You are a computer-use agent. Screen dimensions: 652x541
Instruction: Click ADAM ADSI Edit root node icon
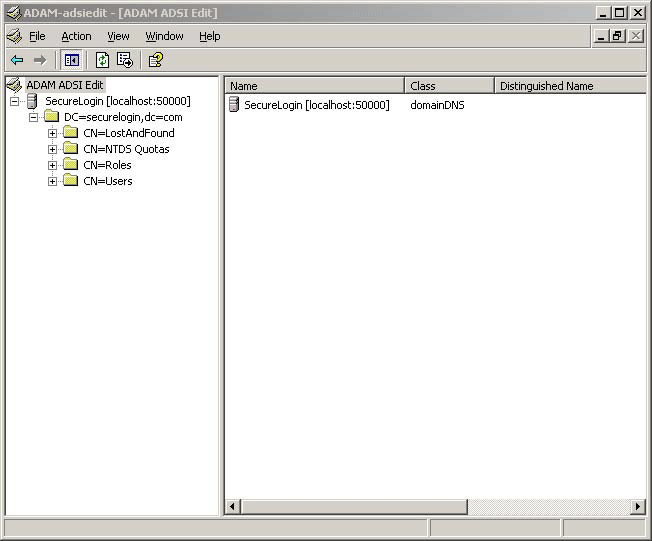tap(14, 85)
